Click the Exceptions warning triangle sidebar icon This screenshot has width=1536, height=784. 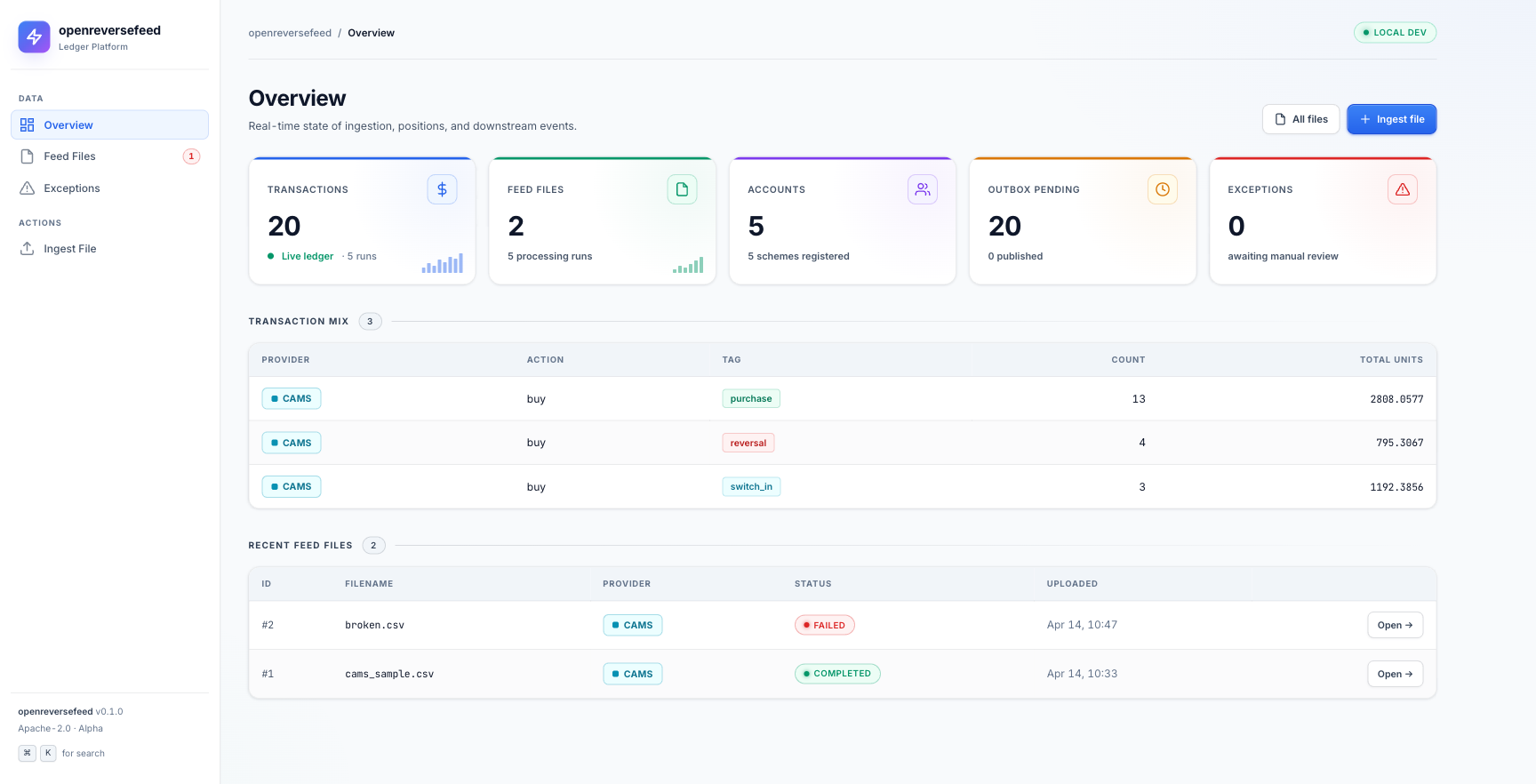coord(28,188)
